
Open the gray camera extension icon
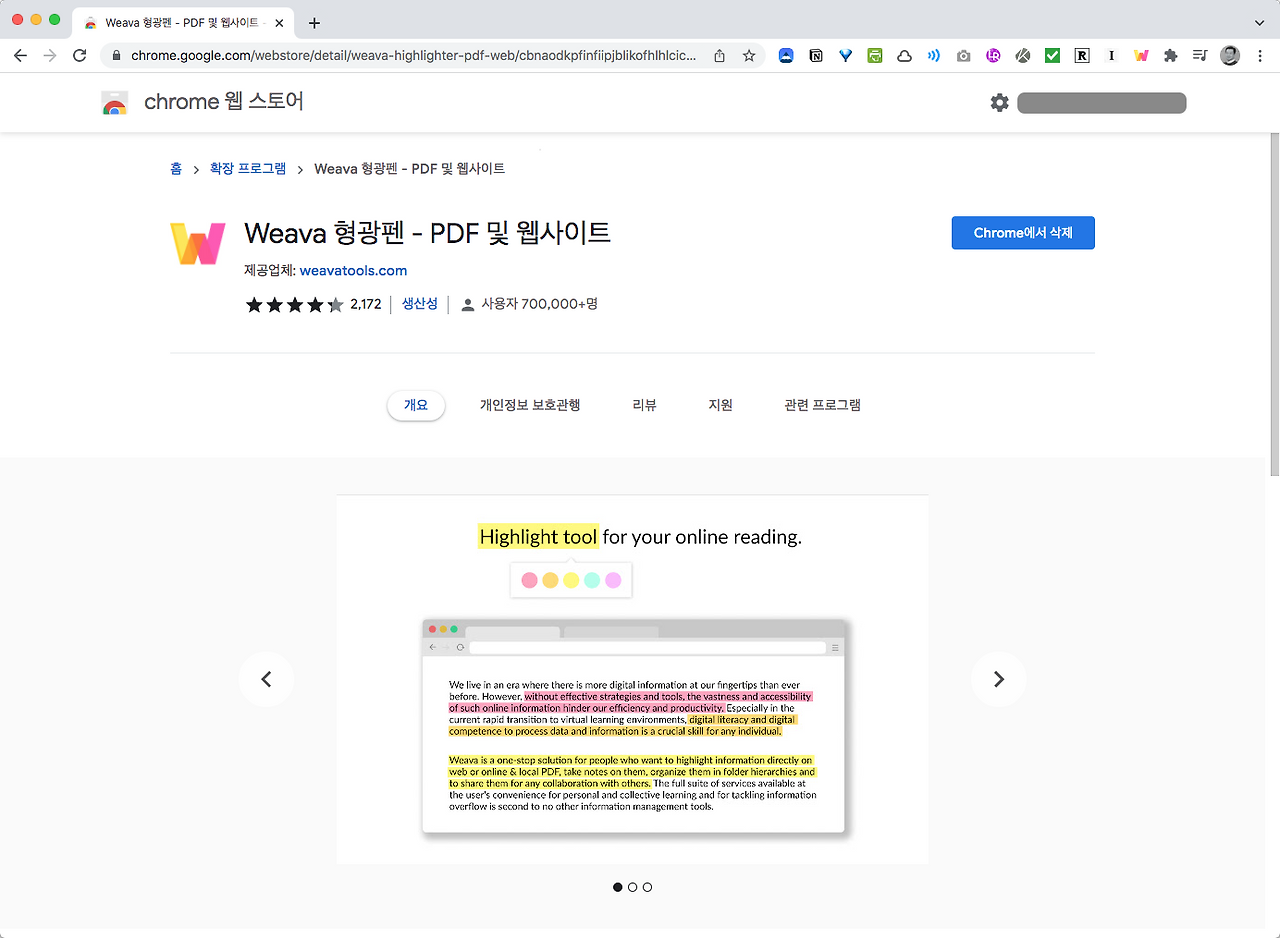pyautogui.click(x=963, y=56)
